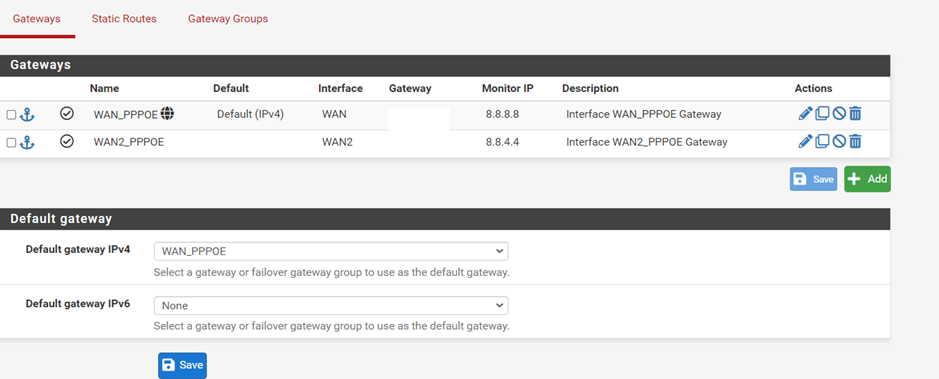Click the Default gateway IPv4 label
The width and height of the screenshot is (939, 379).
click(x=78, y=249)
